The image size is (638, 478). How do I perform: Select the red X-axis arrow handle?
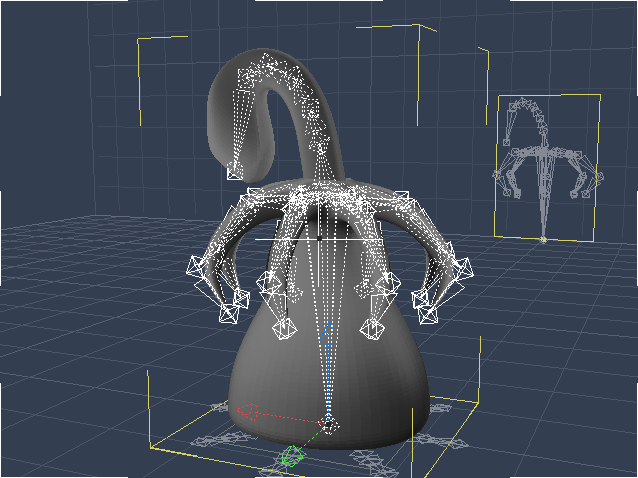[248, 412]
